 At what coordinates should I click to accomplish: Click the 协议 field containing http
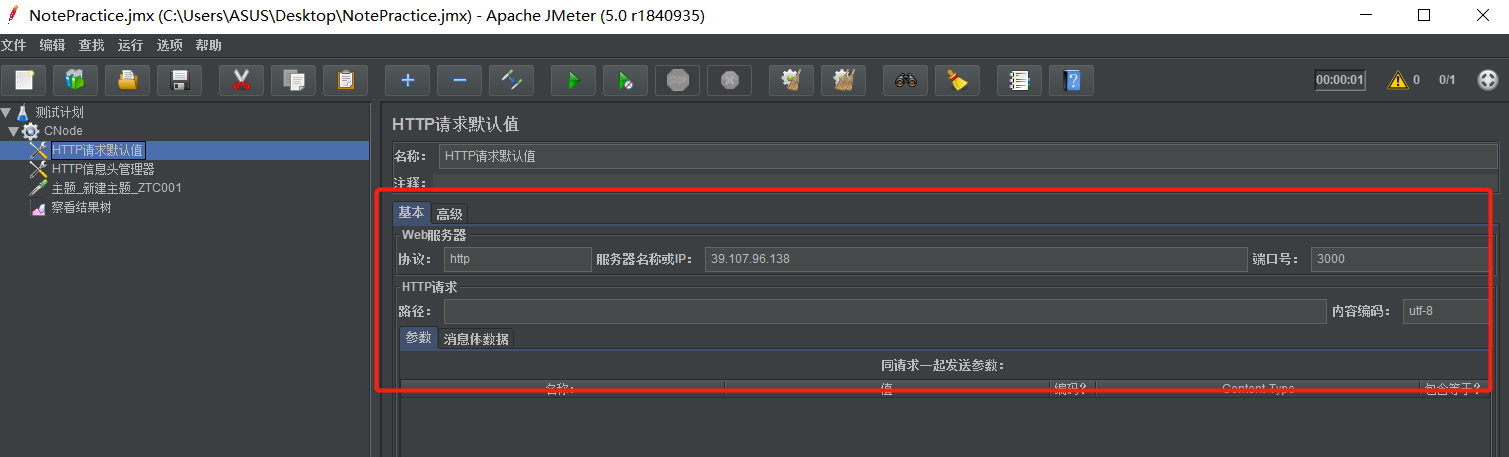[x=518, y=259]
